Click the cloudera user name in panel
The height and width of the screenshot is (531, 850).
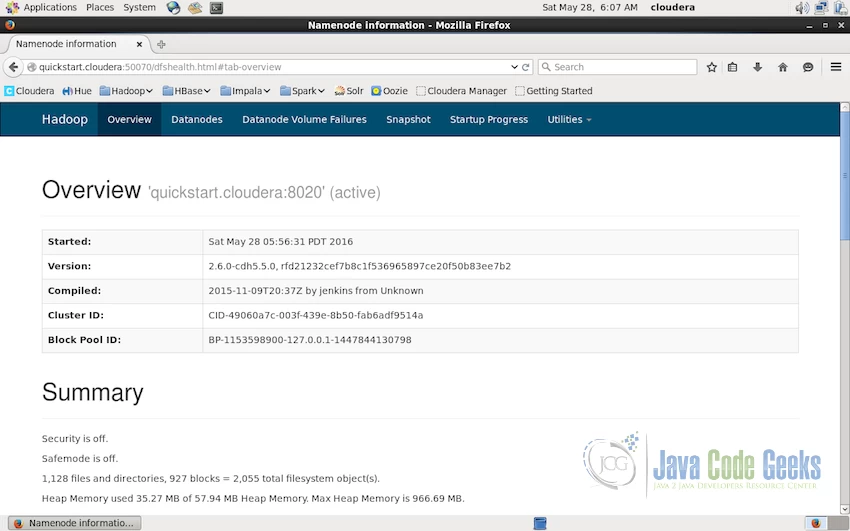672,8
